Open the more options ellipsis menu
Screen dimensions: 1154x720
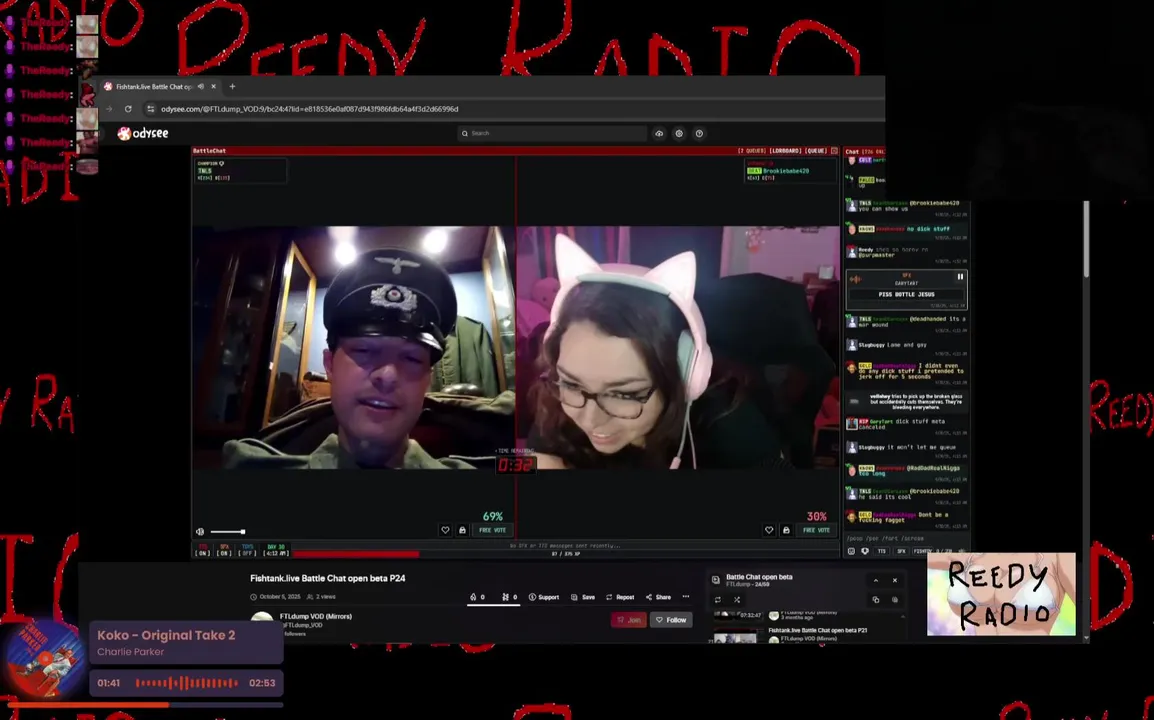pos(686,597)
